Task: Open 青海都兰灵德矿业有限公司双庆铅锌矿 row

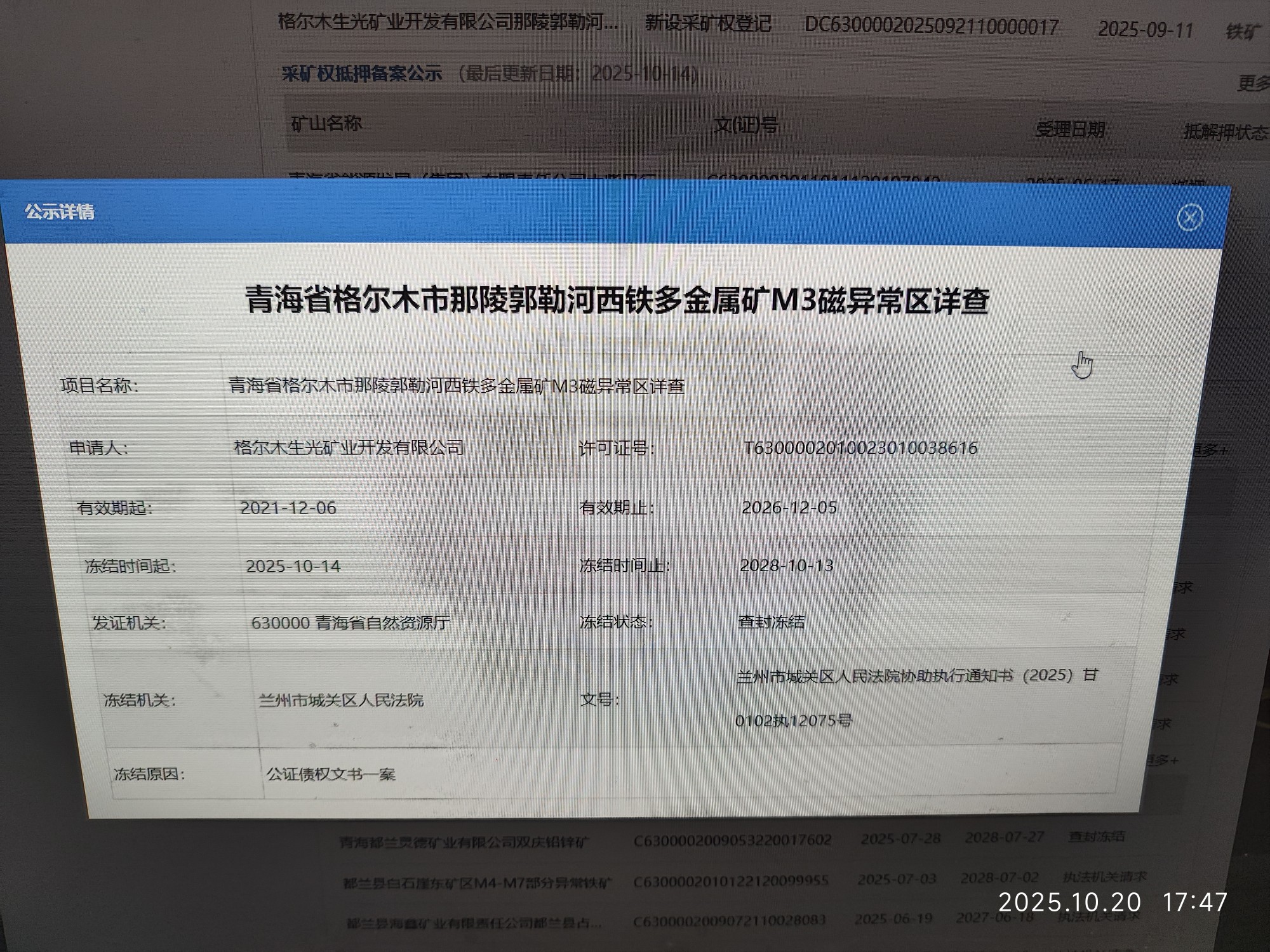Action: click(x=464, y=842)
